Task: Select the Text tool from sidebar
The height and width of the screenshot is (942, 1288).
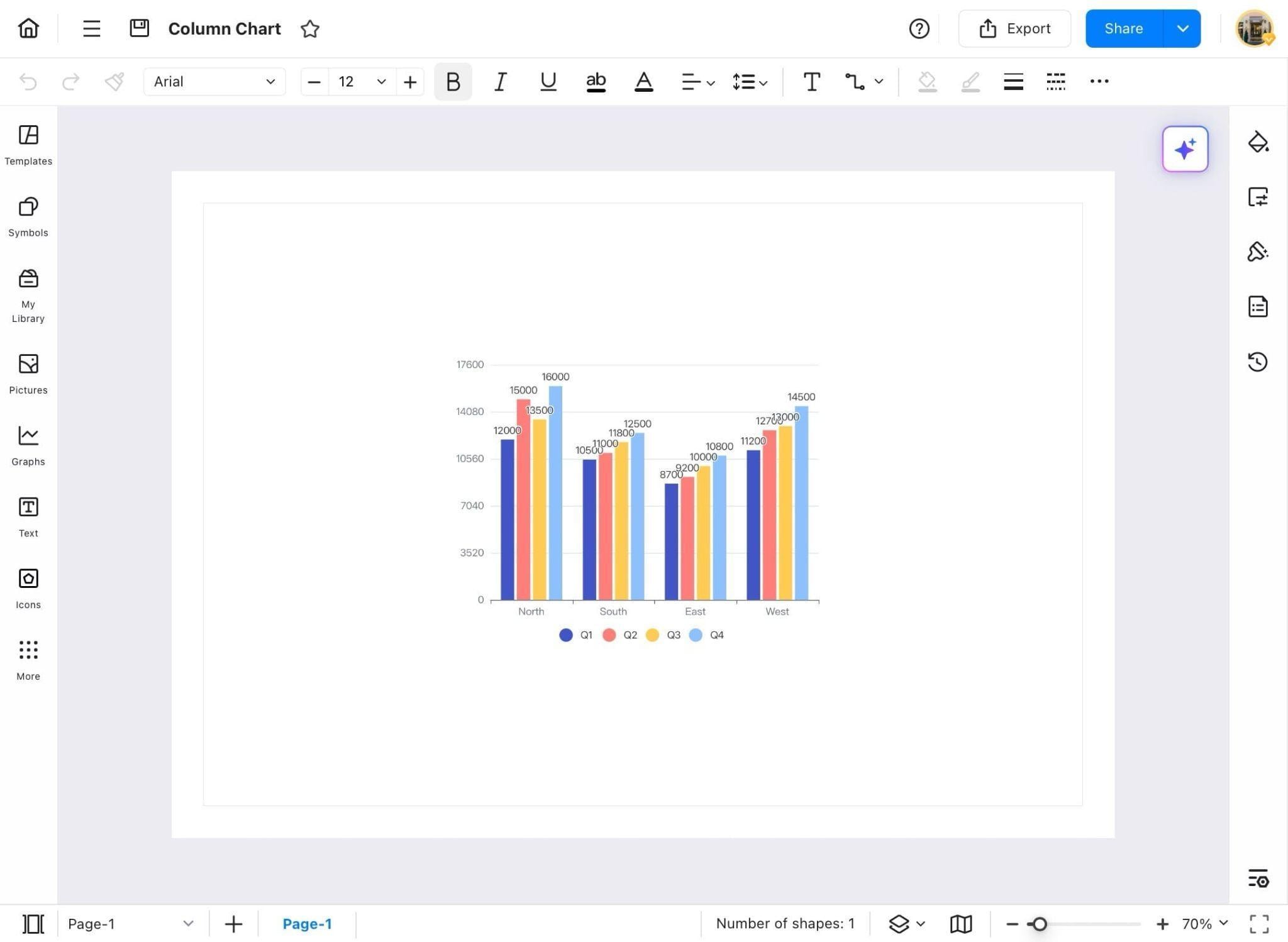Action: (x=28, y=516)
